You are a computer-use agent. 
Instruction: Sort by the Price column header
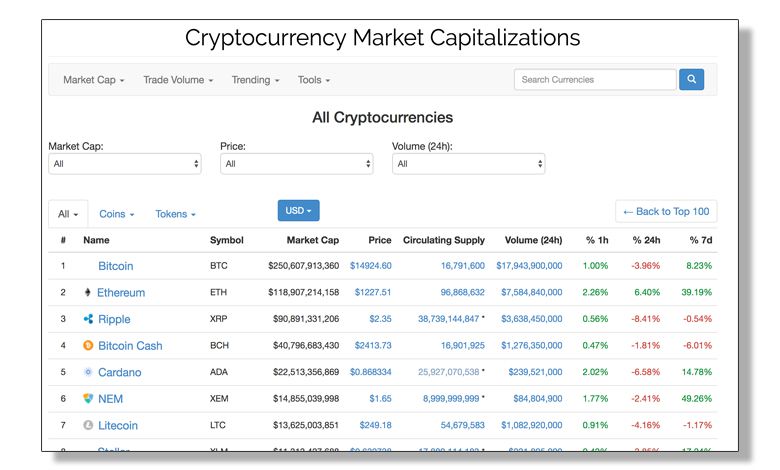[380, 240]
